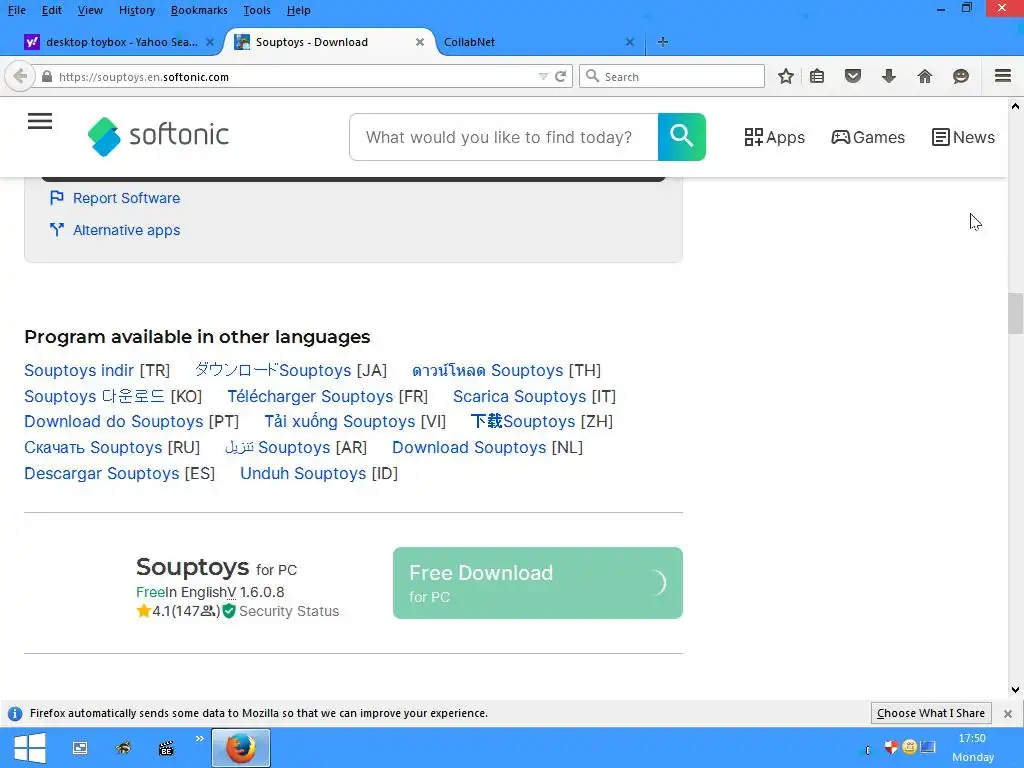
Task: Open the Help menu
Action: click(x=298, y=10)
